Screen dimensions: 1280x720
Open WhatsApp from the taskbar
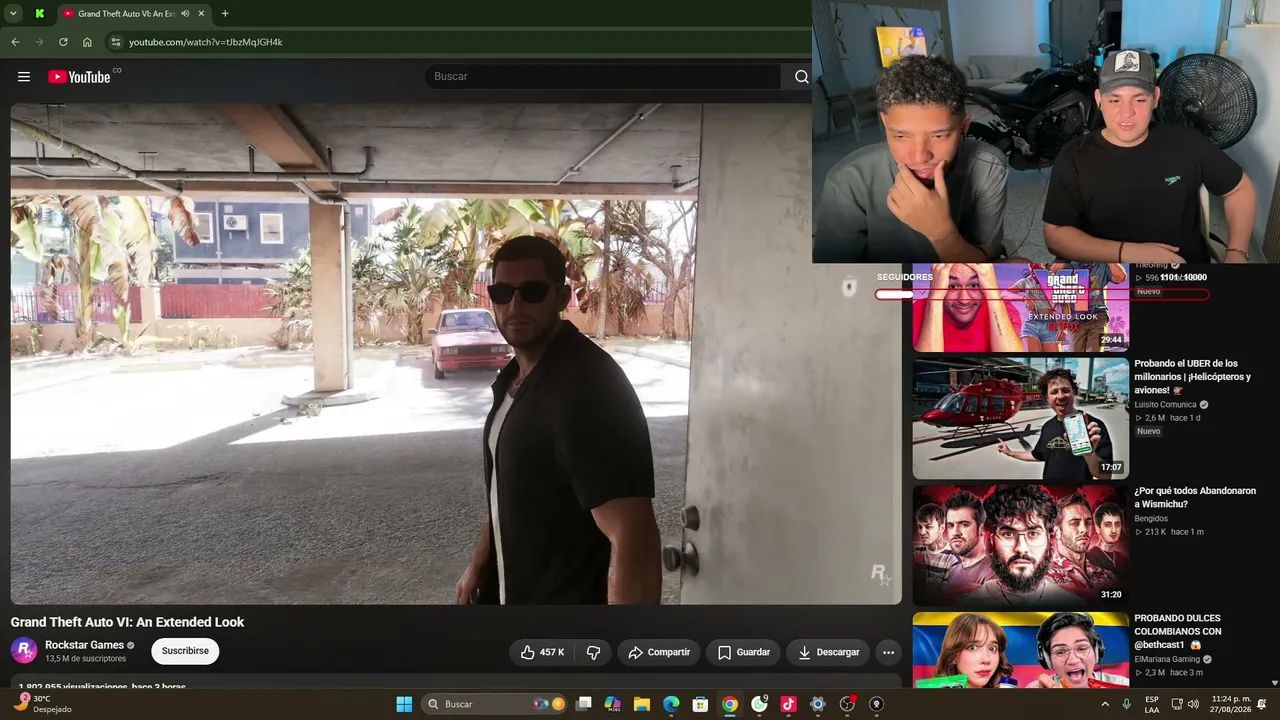(760, 704)
